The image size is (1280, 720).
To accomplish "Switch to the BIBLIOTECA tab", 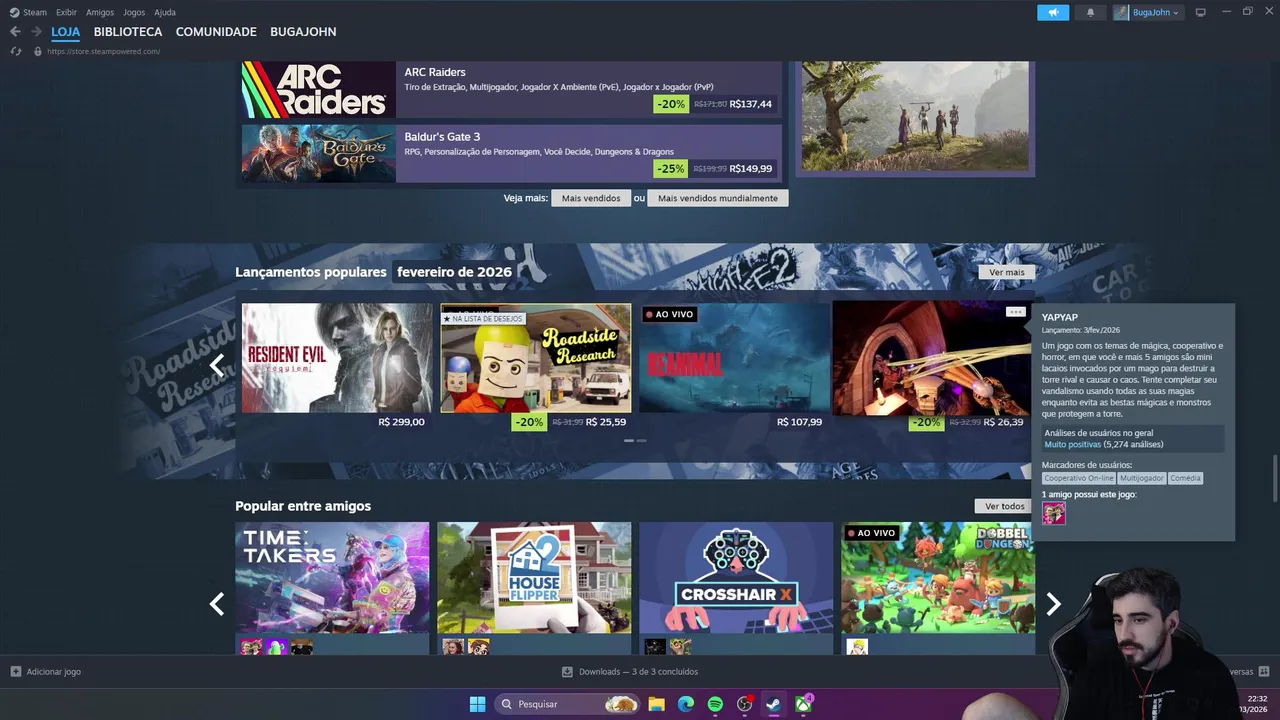I will (128, 32).
